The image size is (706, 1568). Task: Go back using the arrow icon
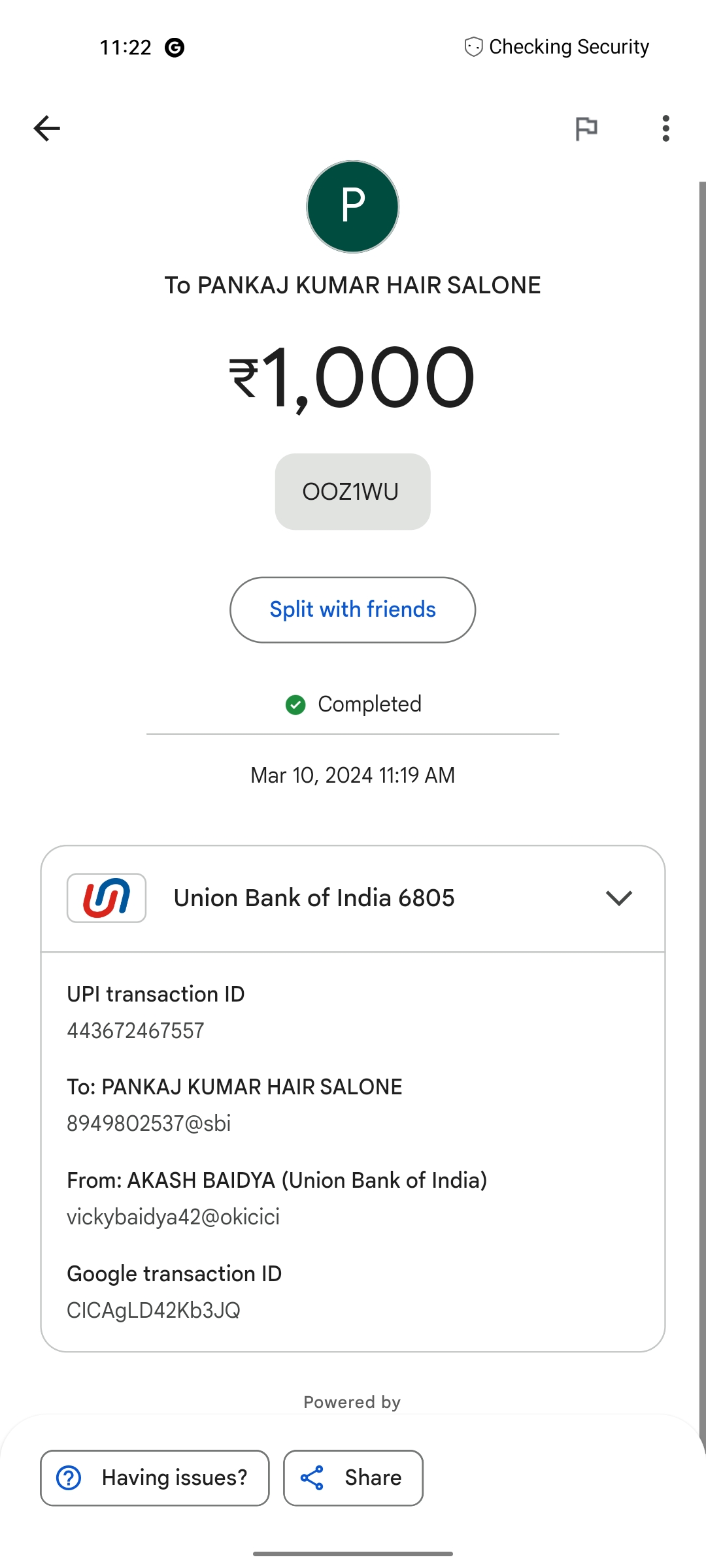pyautogui.click(x=47, y=128)
